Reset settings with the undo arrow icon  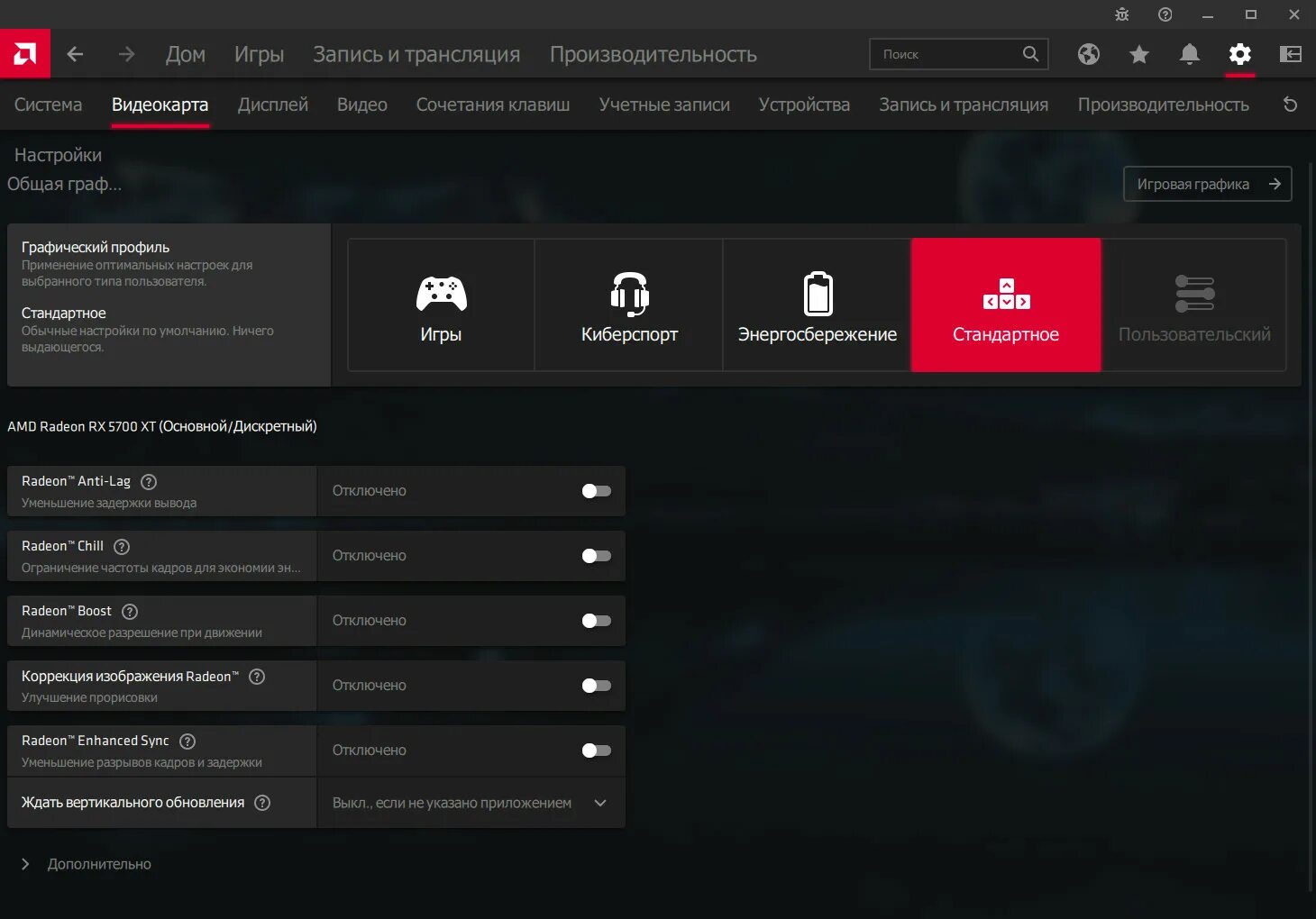click(x=1291, y=105)
